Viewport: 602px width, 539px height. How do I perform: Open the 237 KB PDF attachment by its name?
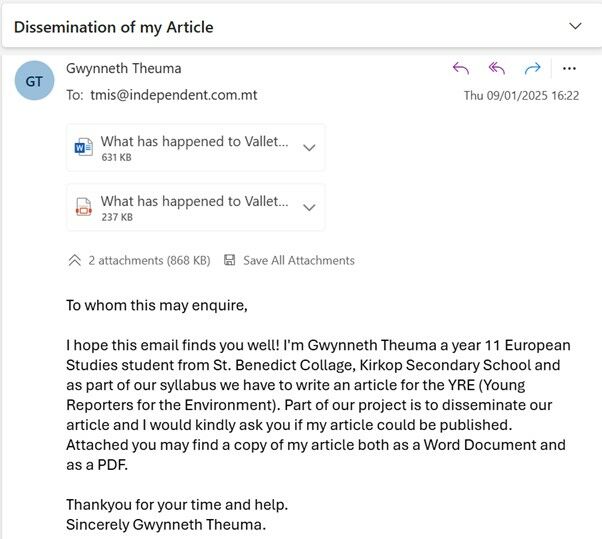tap(195, 202)
